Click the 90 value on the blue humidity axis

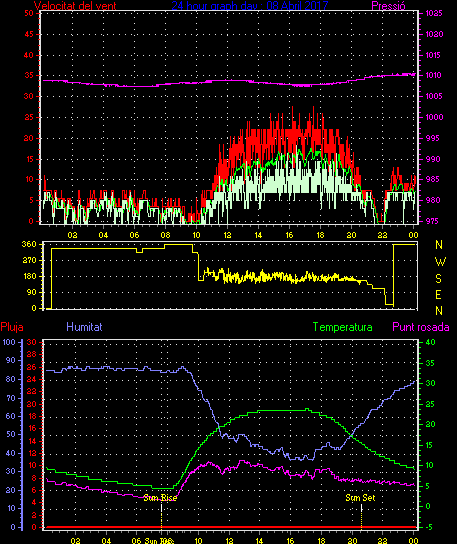coord(11,360)
